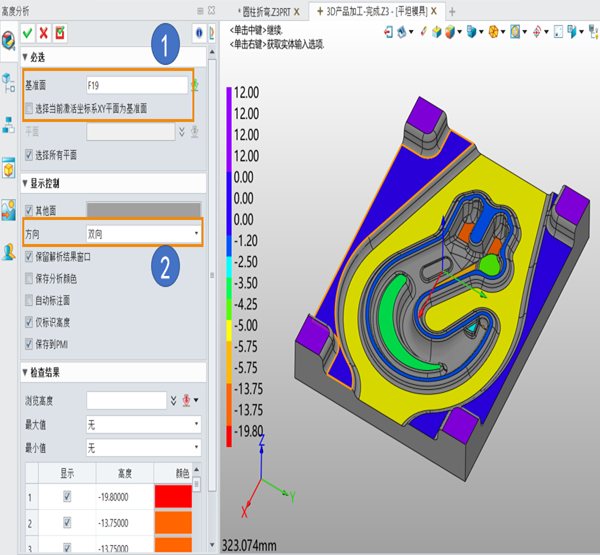
Task: Expand double-chevron beside 平面 field
Action: click(x=182, y=132)
